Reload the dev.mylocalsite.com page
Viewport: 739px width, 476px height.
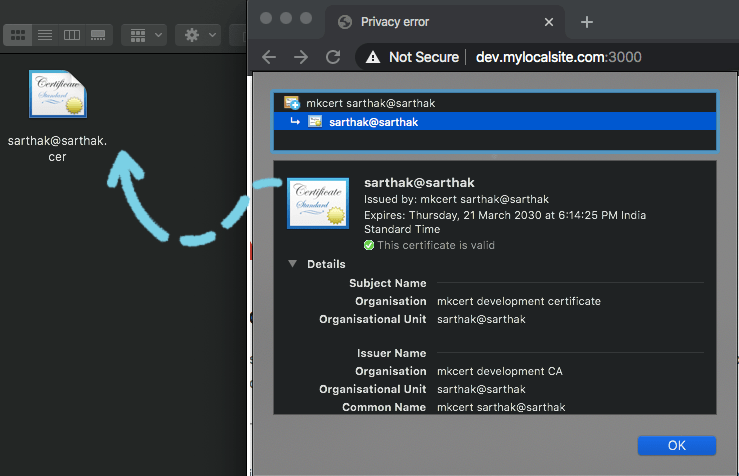tap(333, 57)
